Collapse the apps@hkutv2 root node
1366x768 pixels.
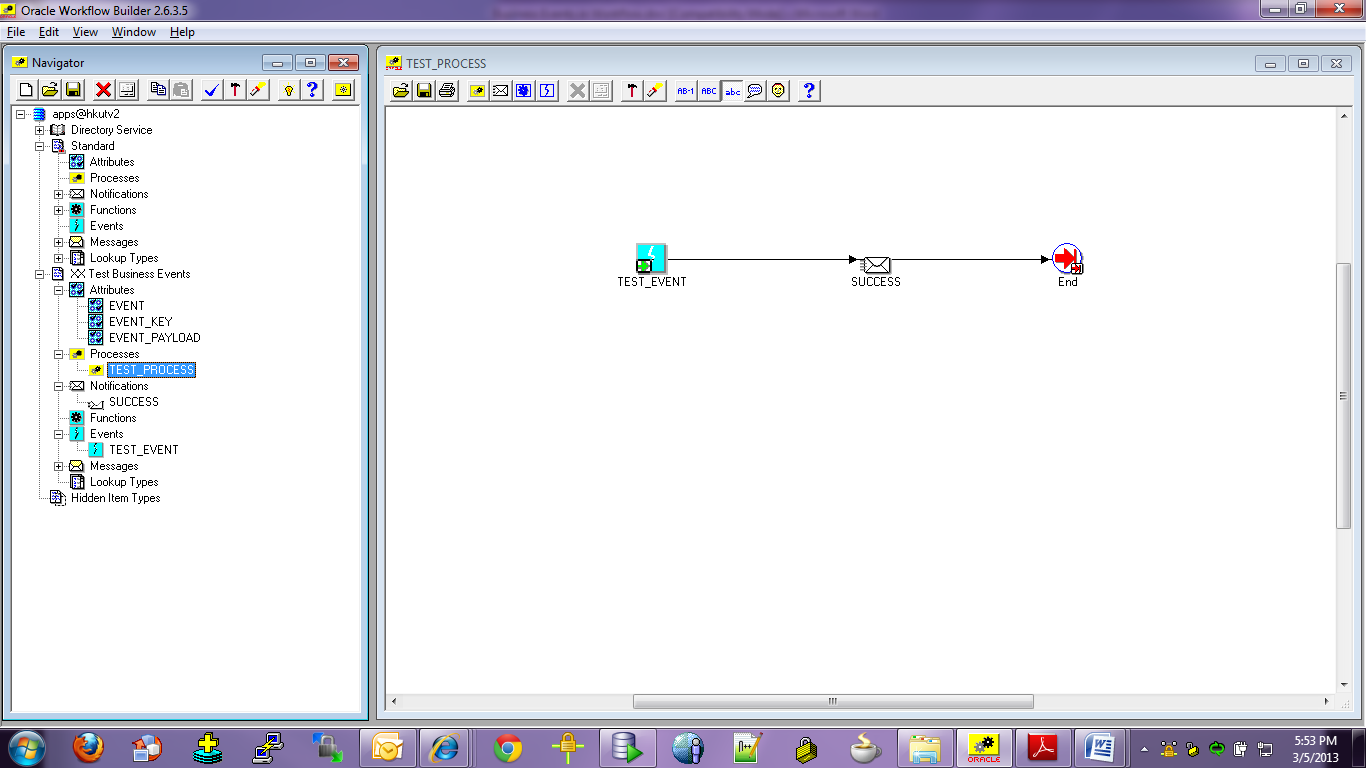coord(21,114)
